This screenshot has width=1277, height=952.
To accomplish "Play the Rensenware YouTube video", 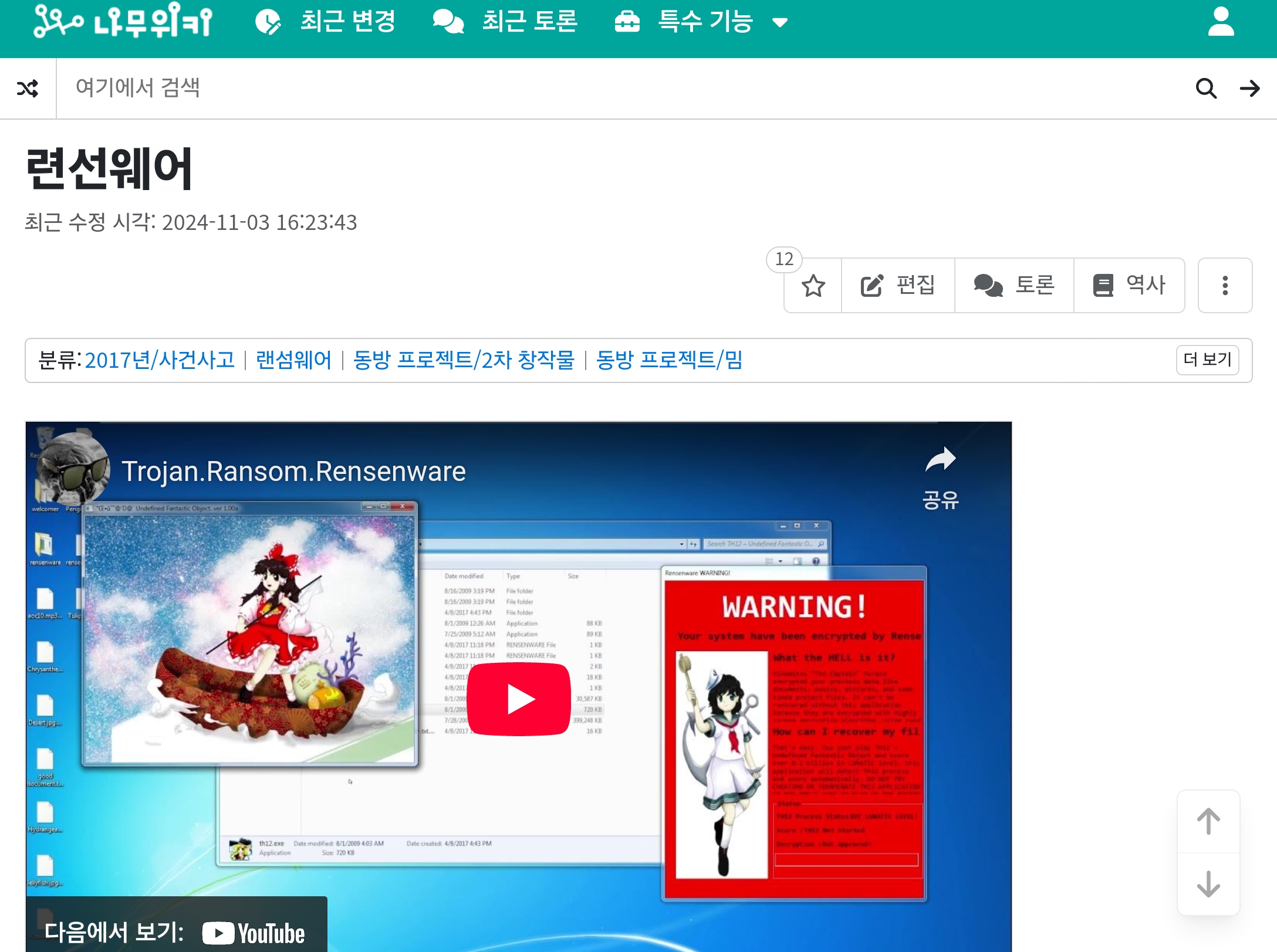I will 519,699.
